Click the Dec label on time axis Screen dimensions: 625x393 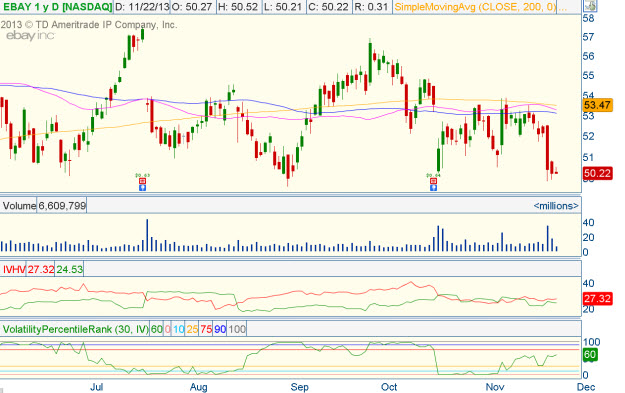pos(586,387)
